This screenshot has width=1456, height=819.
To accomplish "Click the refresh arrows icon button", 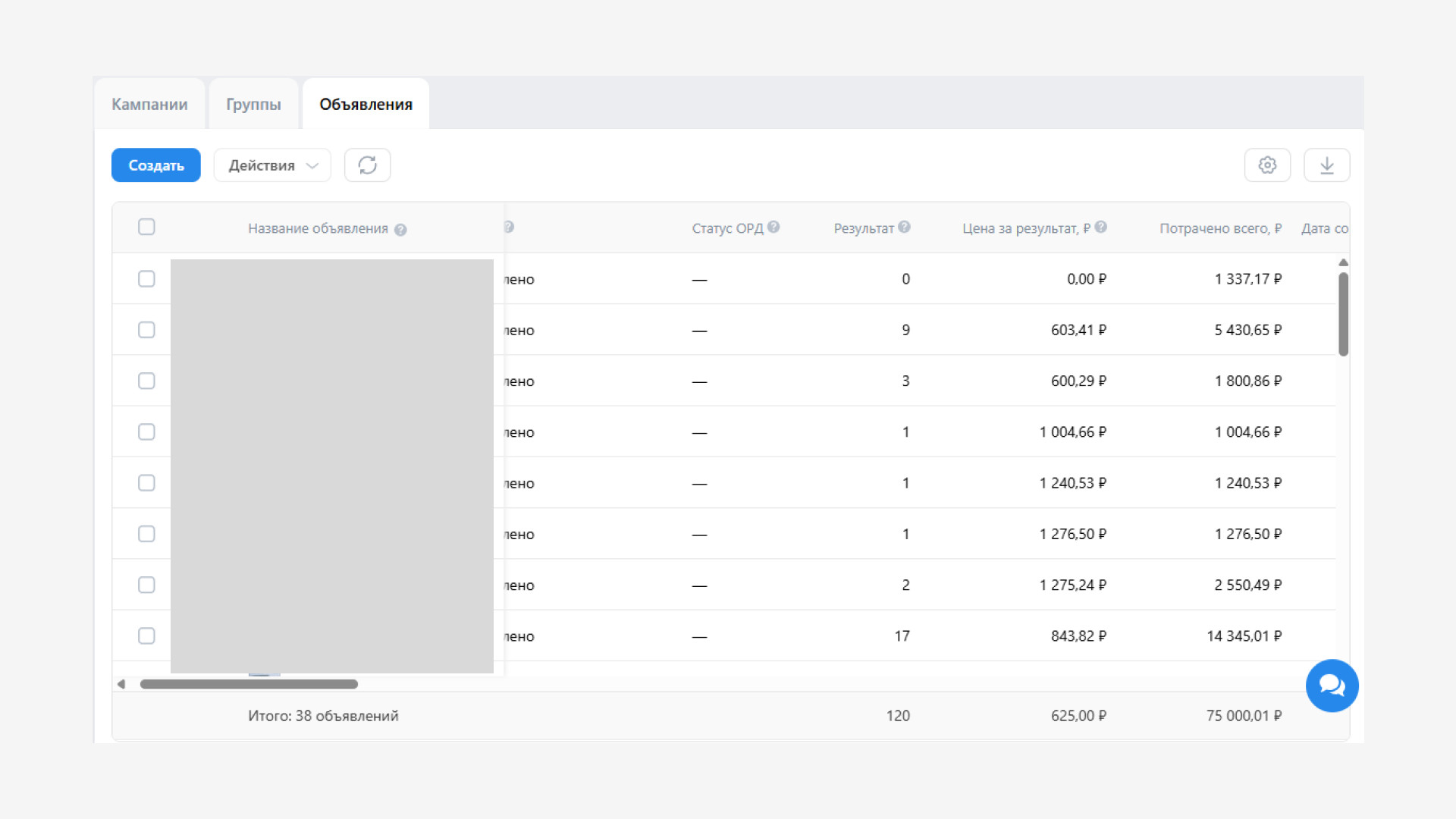I will pyautogui.click(x=367, y=165).
